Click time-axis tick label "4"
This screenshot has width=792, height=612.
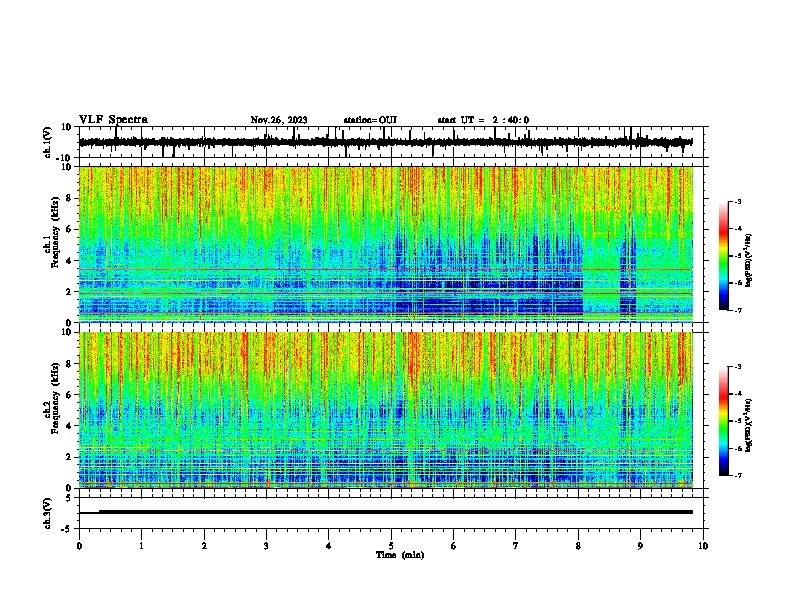coord(329,546)
